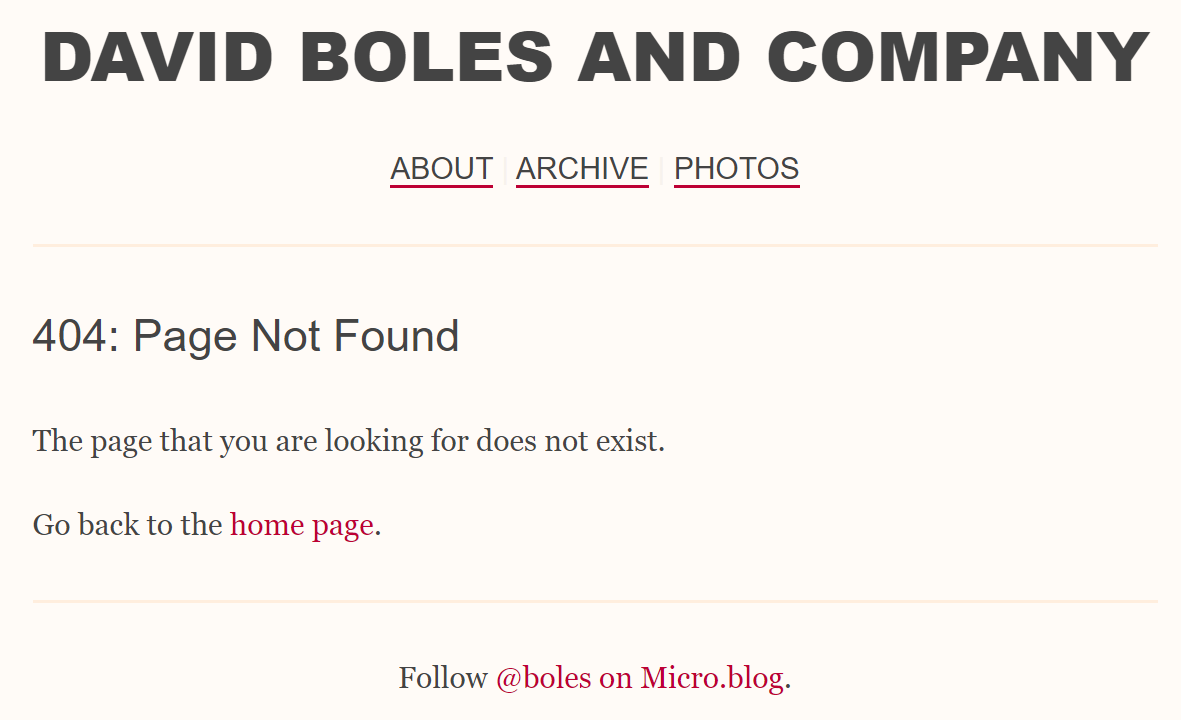Follow the "@boles on Micro.blog" link

[x=639, y=678]
